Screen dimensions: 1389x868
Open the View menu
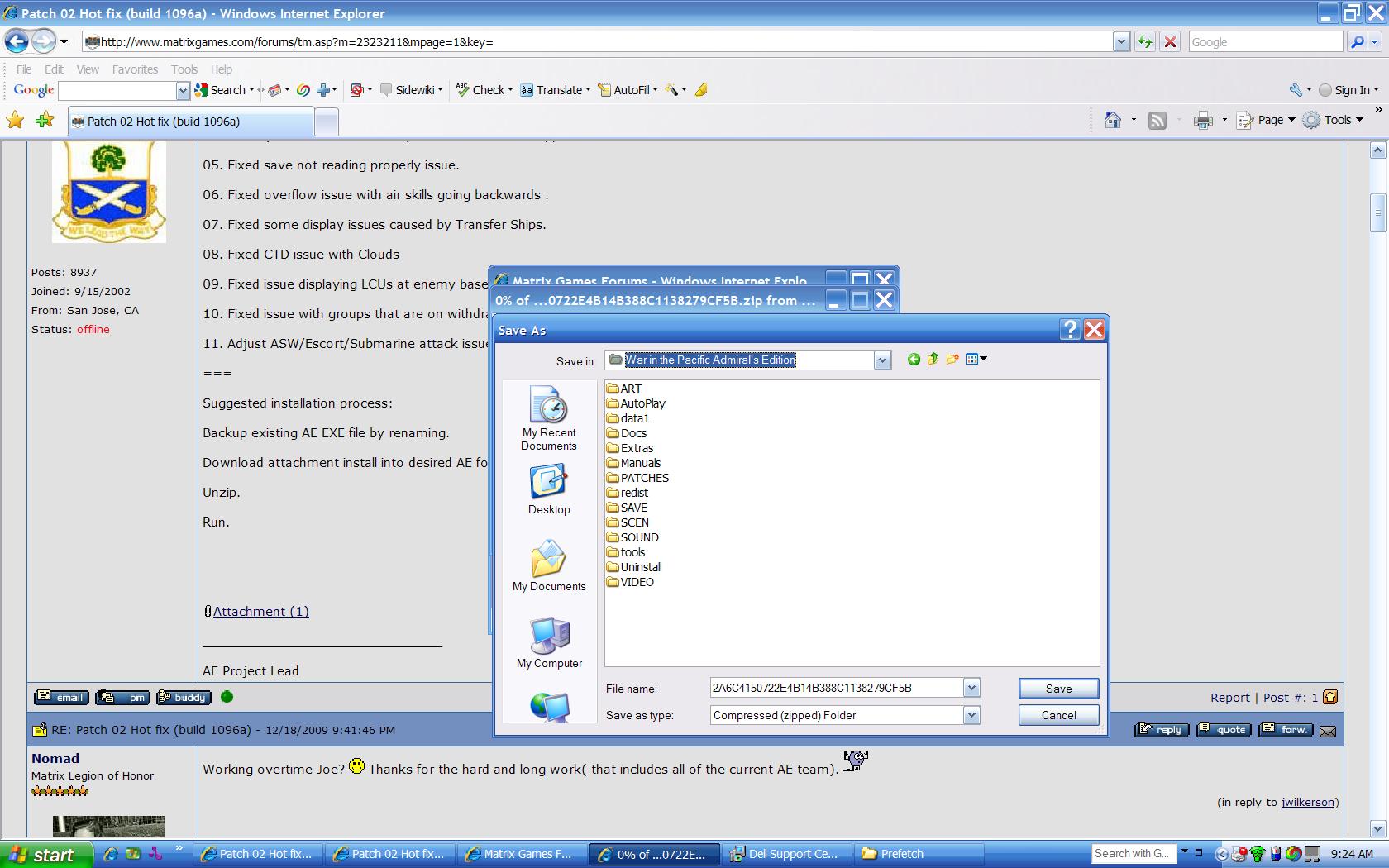(x=88, y=69)
